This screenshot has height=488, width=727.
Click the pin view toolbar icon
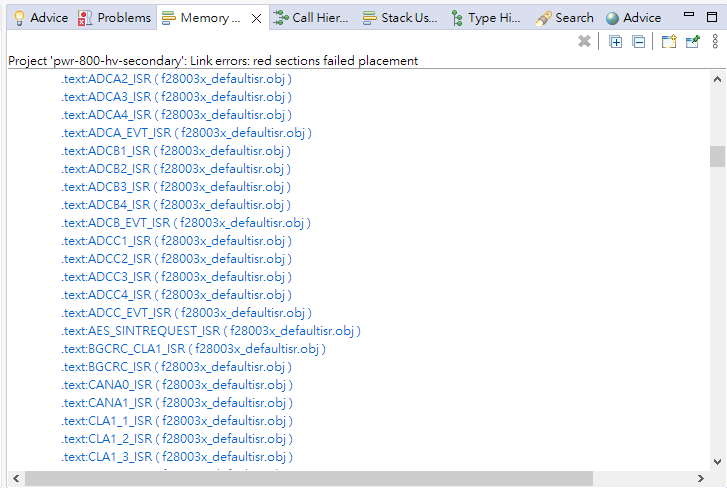click(693, 42)
